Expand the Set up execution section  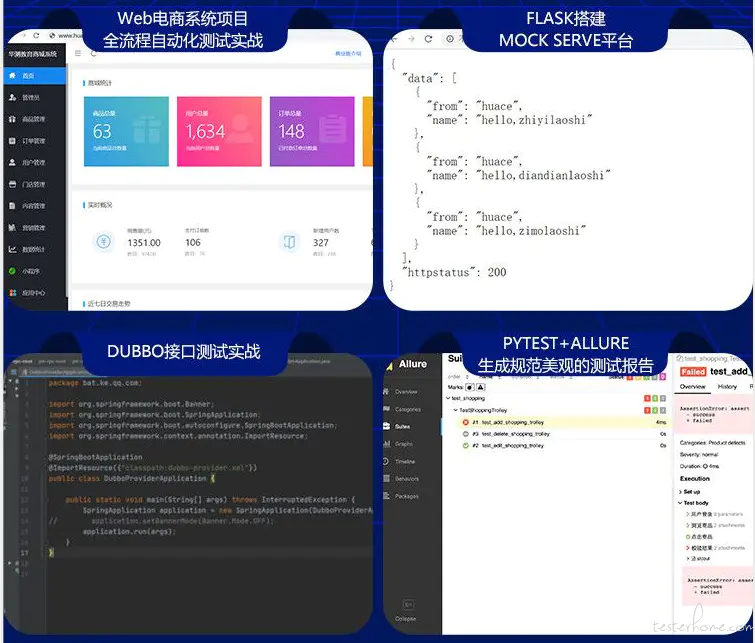coord(690,492)
